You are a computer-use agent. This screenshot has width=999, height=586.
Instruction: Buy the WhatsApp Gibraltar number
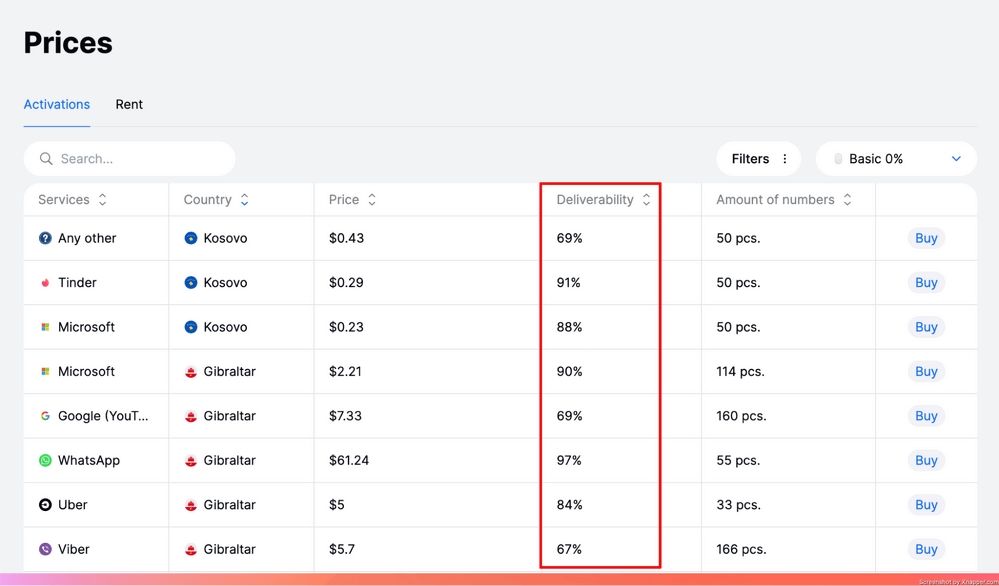click(x=926, y=461)
